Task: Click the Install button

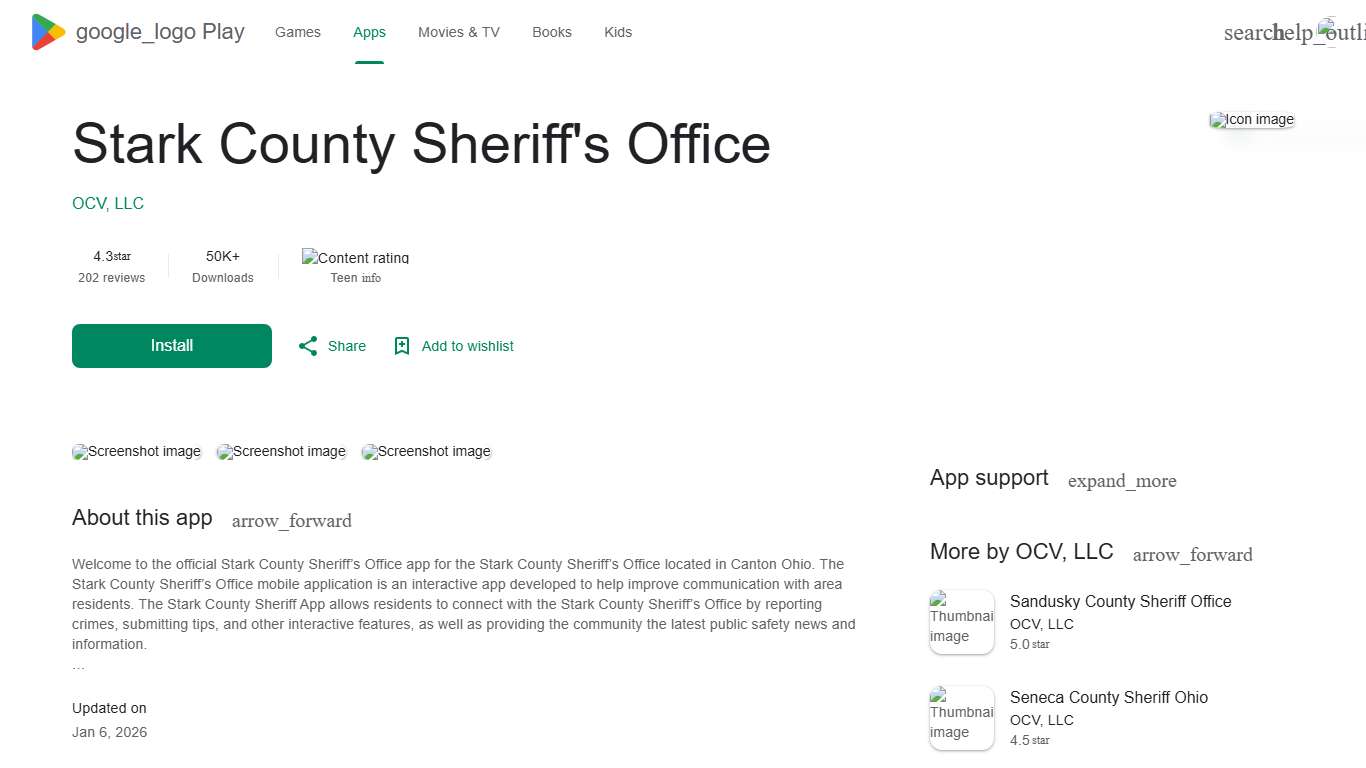Action: [x=171, y=345]
